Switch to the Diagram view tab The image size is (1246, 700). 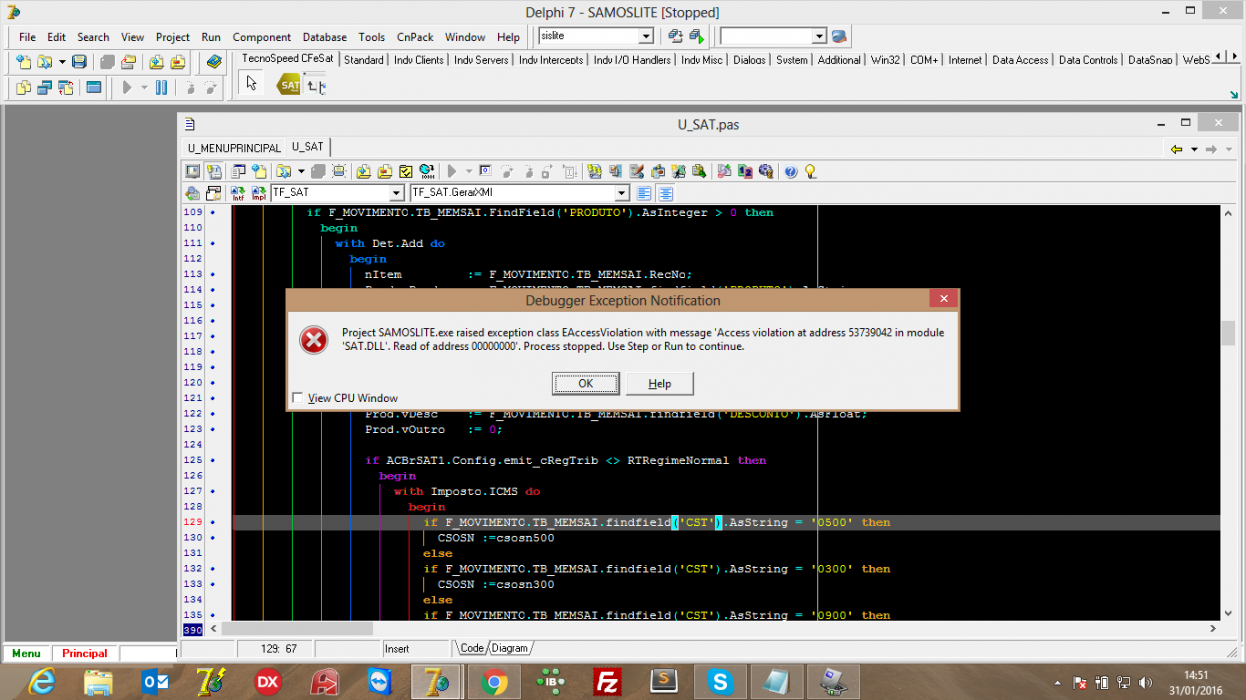pyautogui.click(x=509, y=648)
